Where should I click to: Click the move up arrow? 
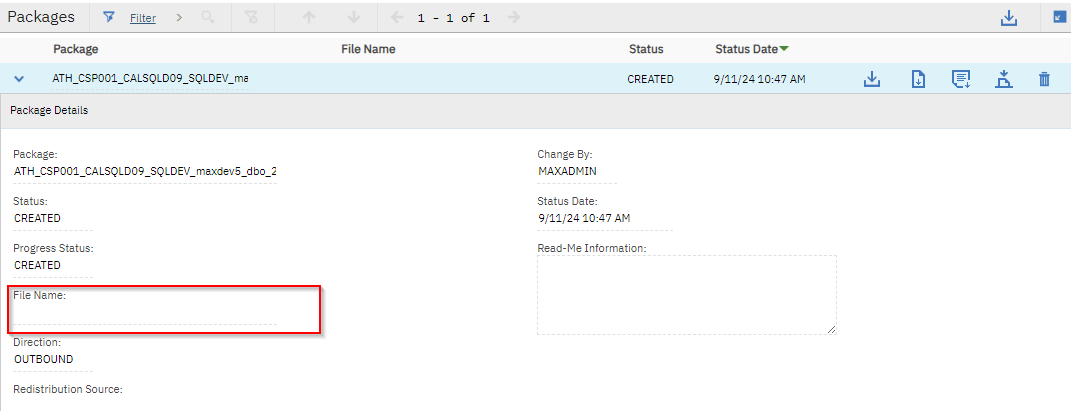310,17
